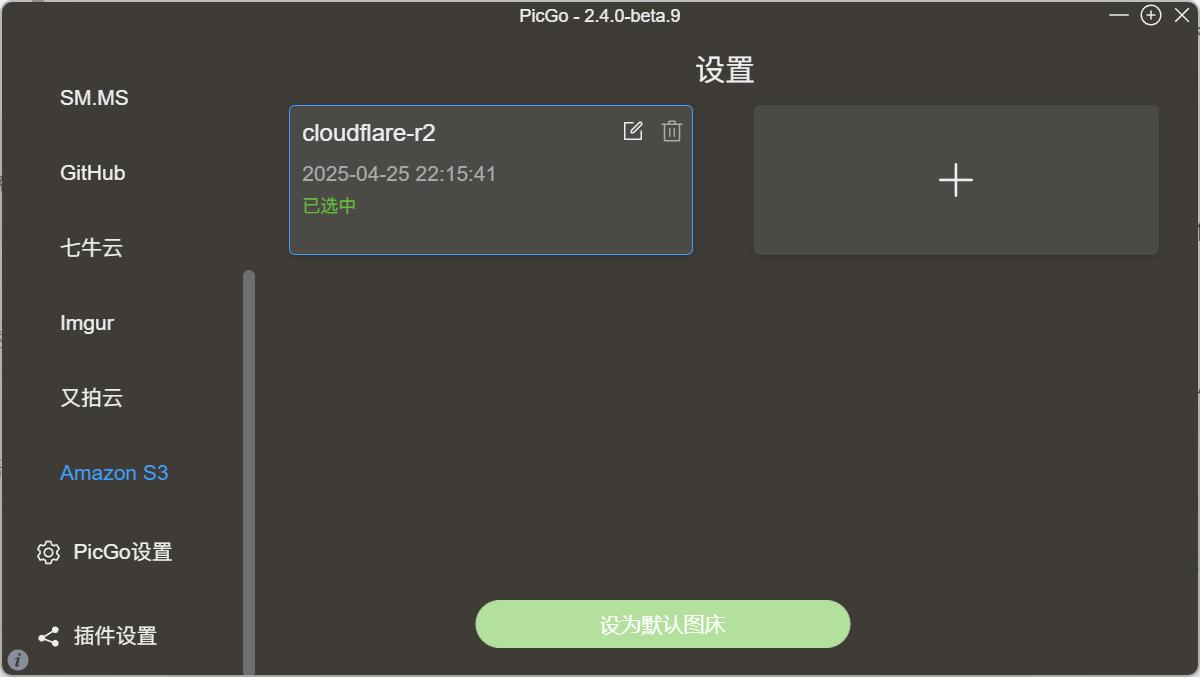The height and width of the screenshot is (677, 1200).
Task: Switch to mini window with circled plus icon
Action: click(x=1151, y=15)
